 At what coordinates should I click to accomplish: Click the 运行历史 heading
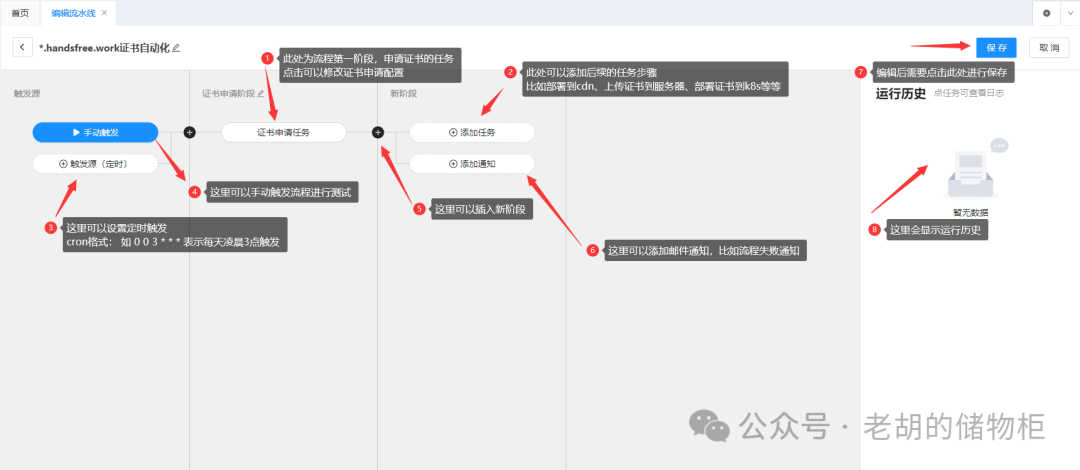pyautogui.click(x=900, y=93)
